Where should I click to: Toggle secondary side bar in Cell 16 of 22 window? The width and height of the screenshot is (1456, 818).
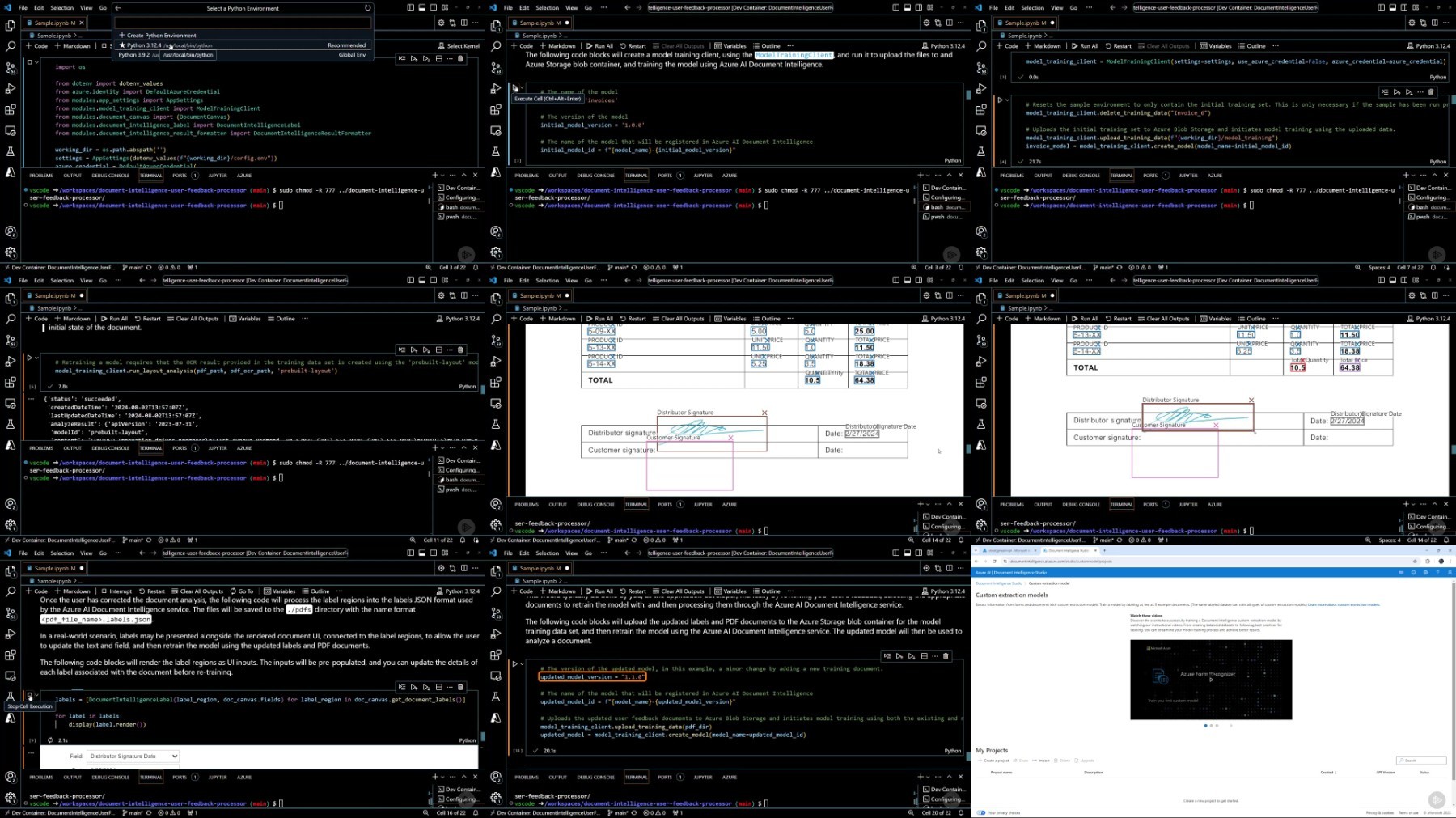[433, 553]
